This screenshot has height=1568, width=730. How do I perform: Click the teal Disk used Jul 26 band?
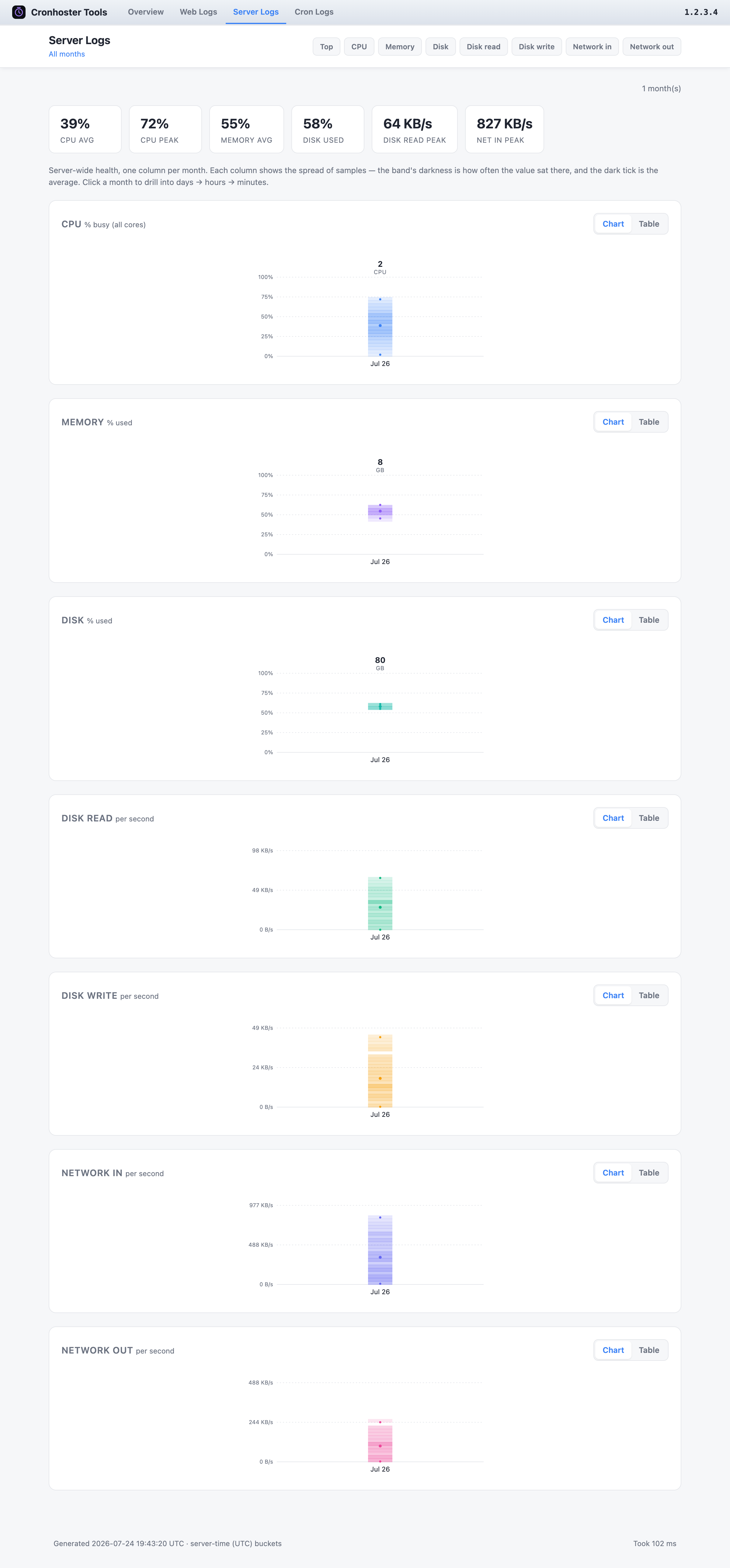pos(380,706)
